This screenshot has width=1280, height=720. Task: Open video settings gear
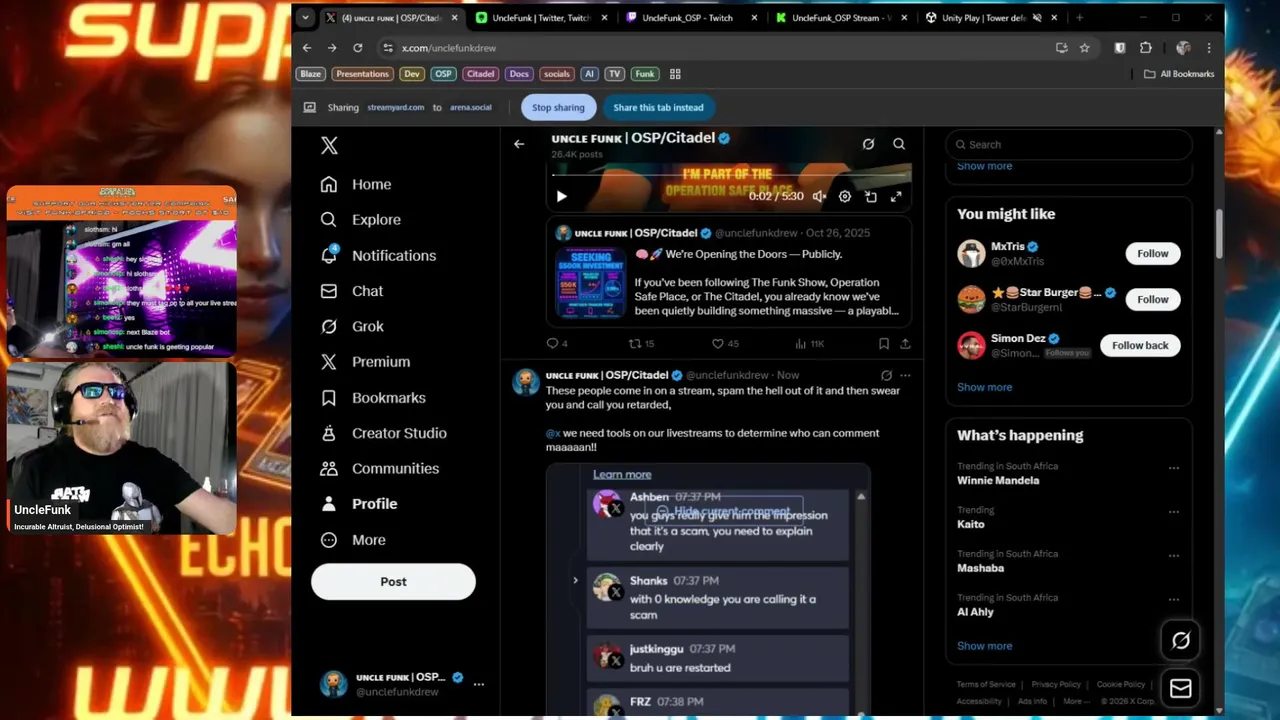(x=845, y=197)
